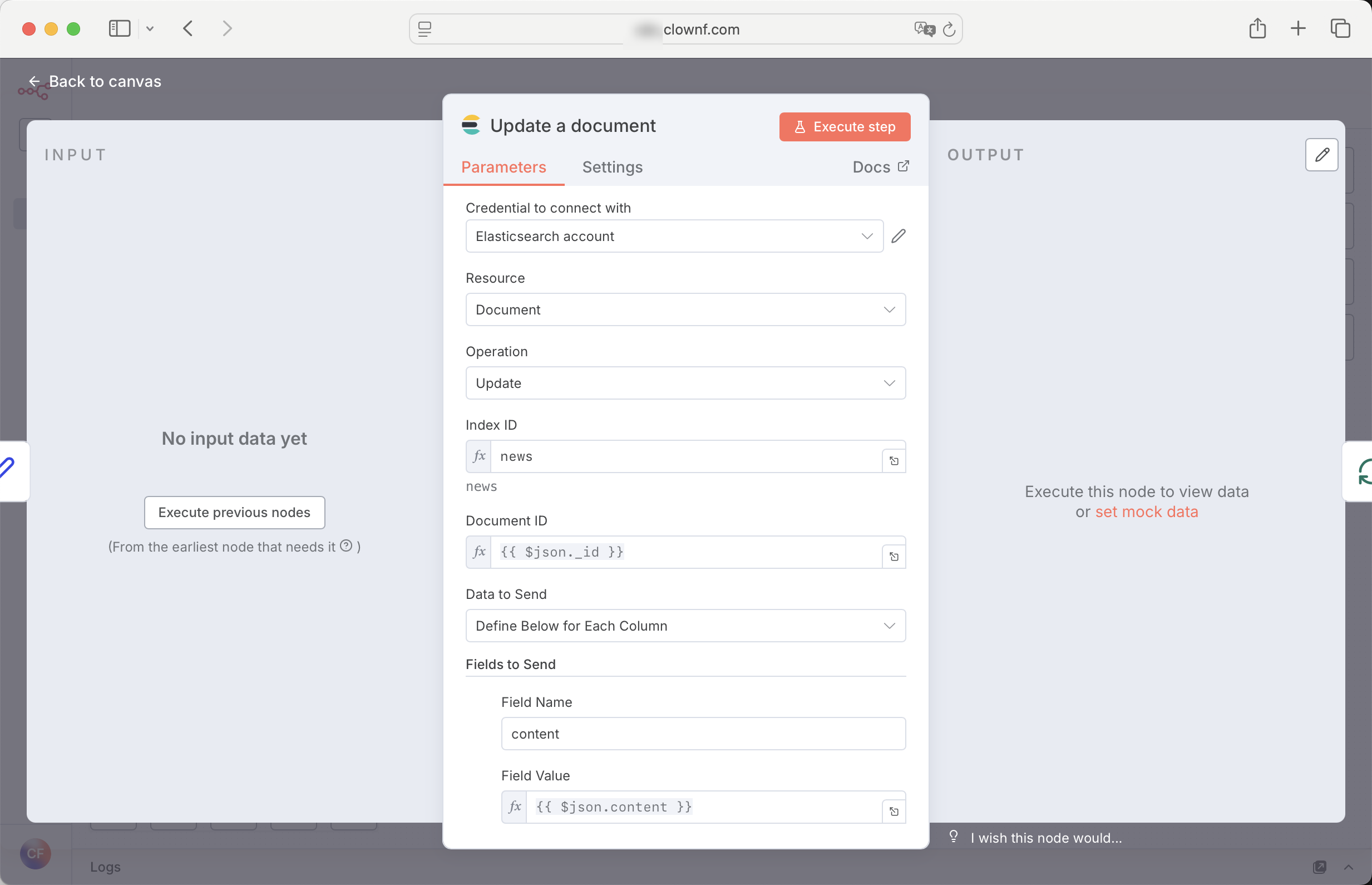
Task: Switch to the Settings tab
Action: (612, 167)
